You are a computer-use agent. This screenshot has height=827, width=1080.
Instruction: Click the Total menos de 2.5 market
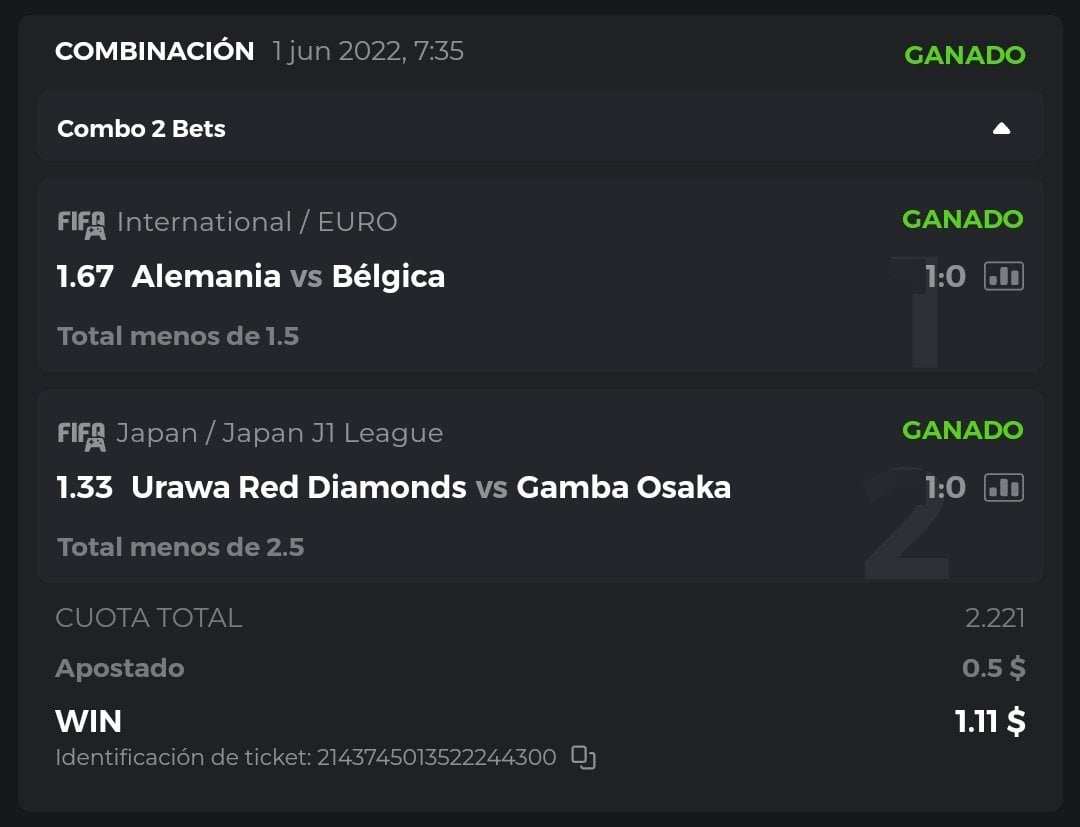pyautogui.click(x=180, y=547)
